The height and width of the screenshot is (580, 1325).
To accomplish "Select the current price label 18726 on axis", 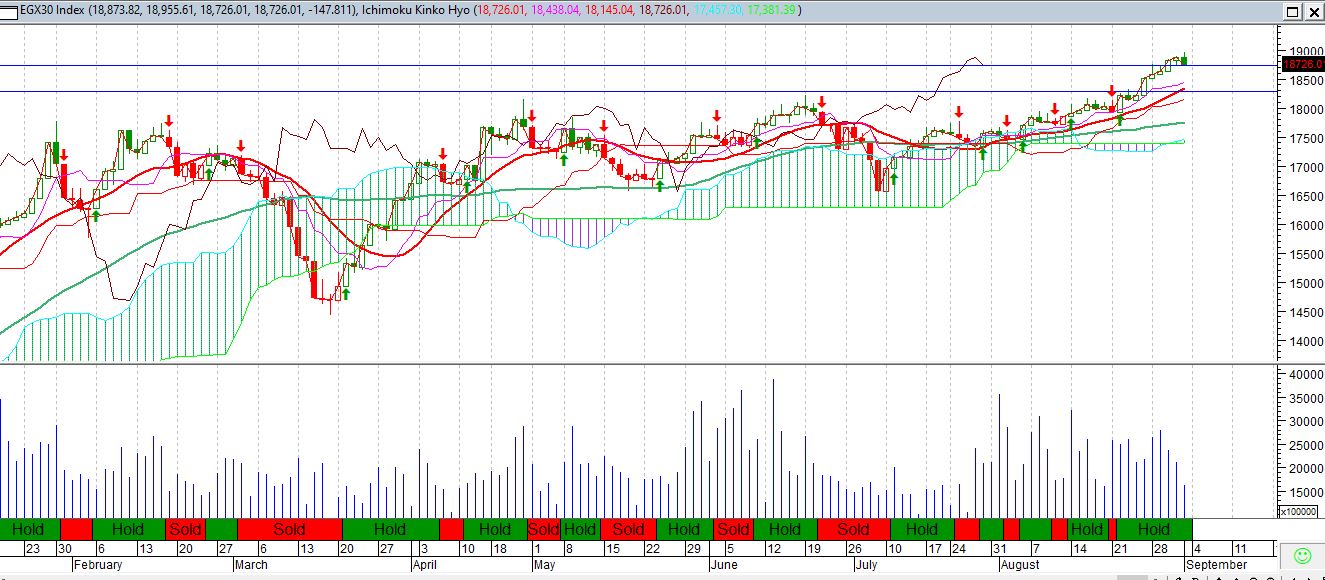I will point(1302,64).
